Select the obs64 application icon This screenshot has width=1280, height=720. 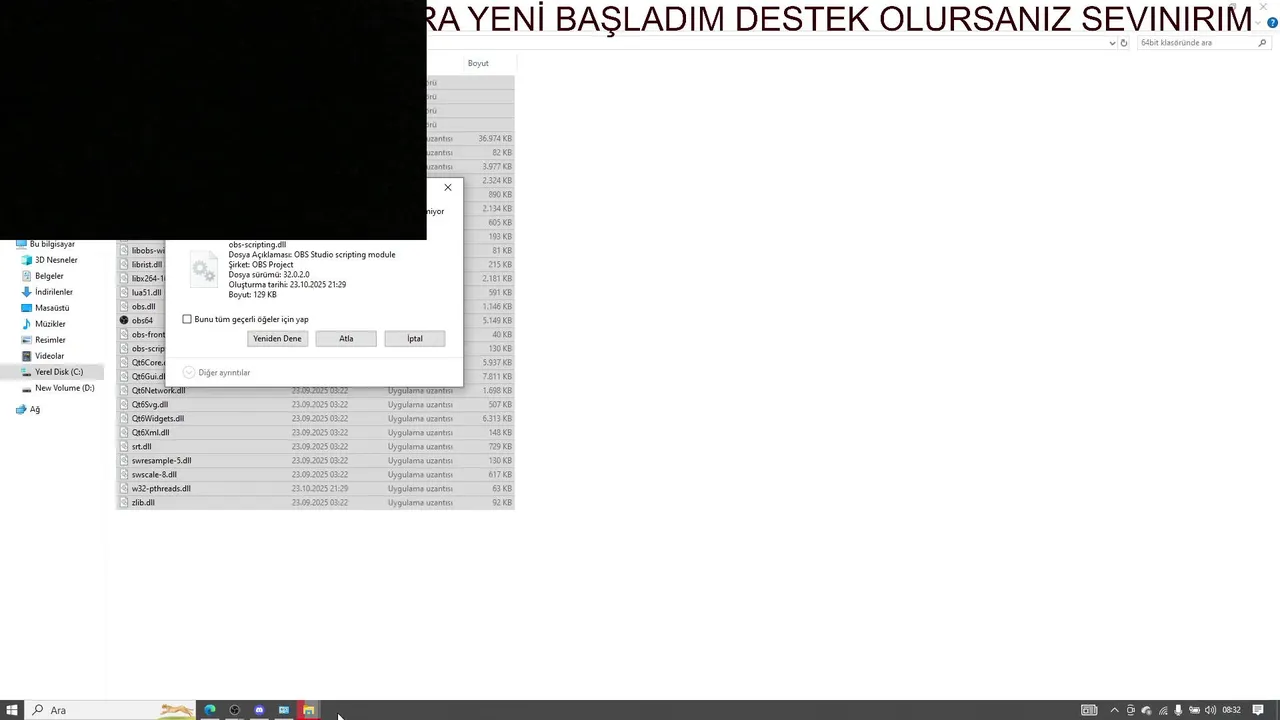124,321
